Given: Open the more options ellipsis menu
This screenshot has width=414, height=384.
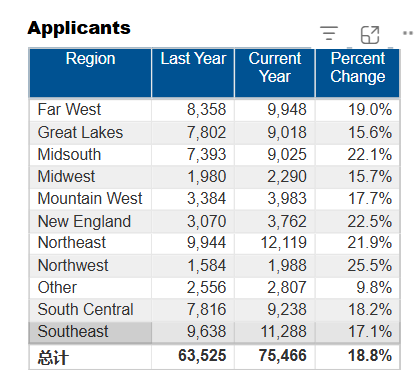Looking at the screenshot, I should click(408, 33).
